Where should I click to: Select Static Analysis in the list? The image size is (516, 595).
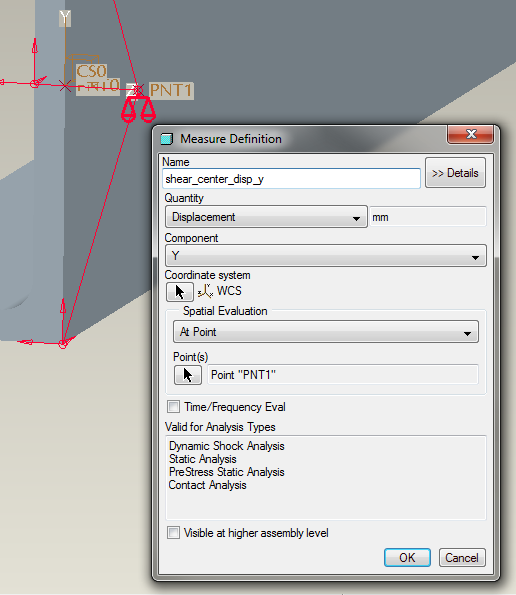pyautogui.click(x=203, y=459)
